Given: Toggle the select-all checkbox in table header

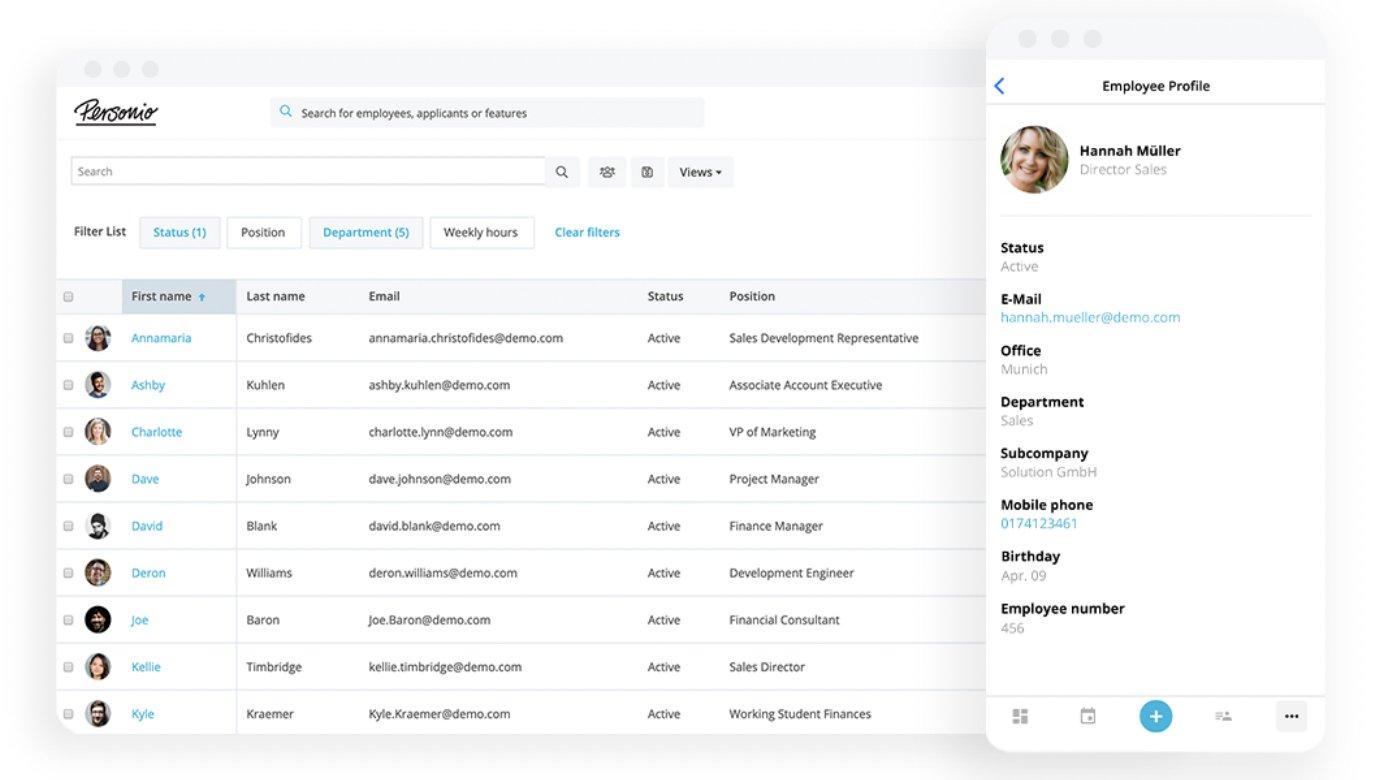Looking at the screenshot, I should [x=68, y=297].
